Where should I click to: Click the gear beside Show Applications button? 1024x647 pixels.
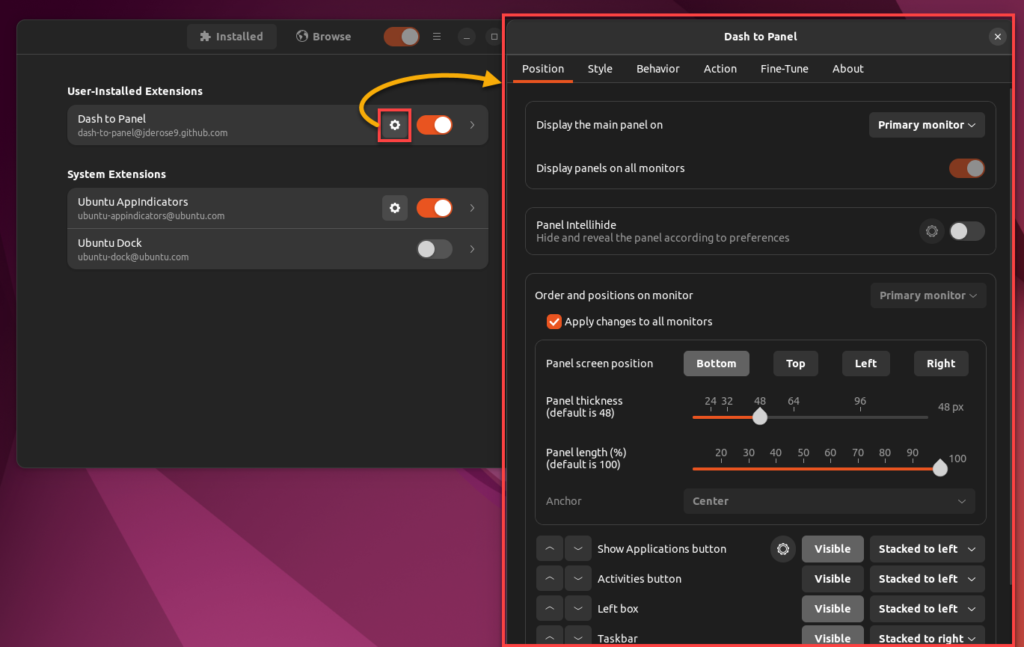783,548
